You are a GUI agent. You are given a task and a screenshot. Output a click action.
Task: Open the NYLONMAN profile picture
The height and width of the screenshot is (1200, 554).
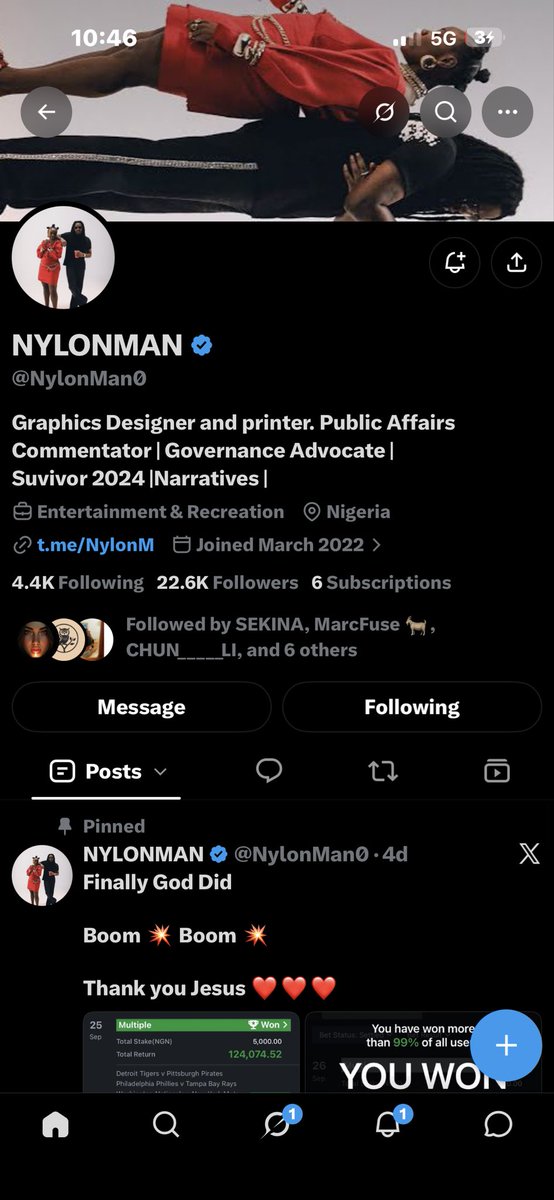63,257
